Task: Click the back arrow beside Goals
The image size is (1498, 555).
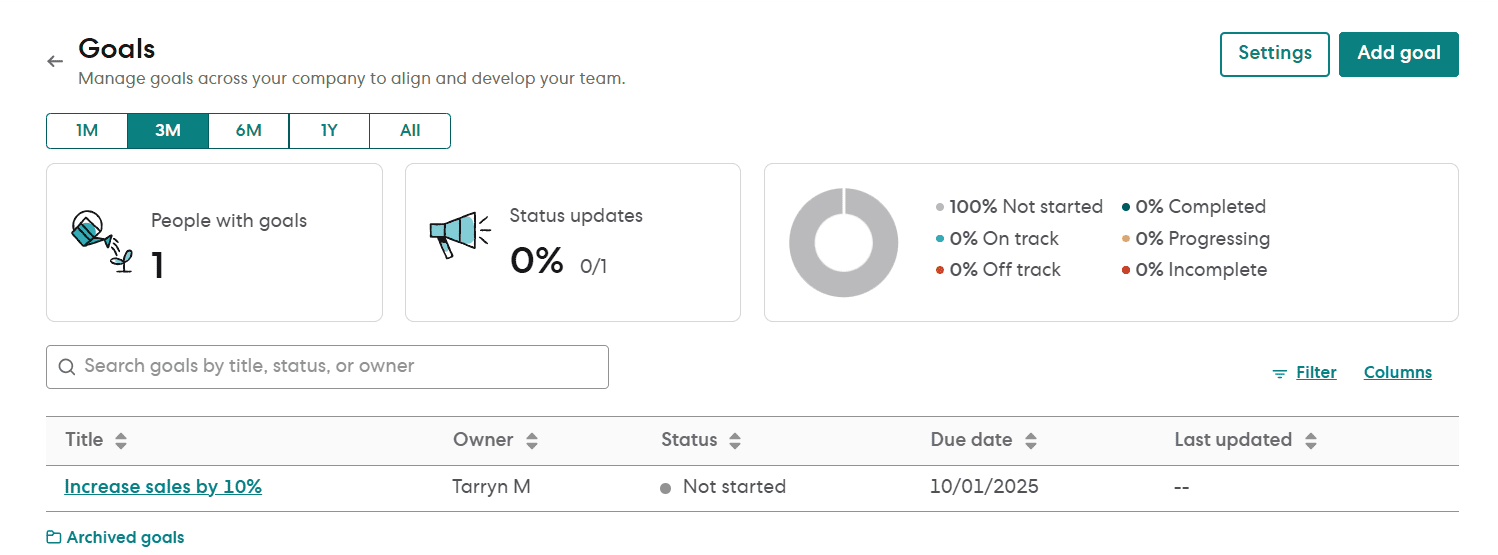Action: (x=55, y=61)
